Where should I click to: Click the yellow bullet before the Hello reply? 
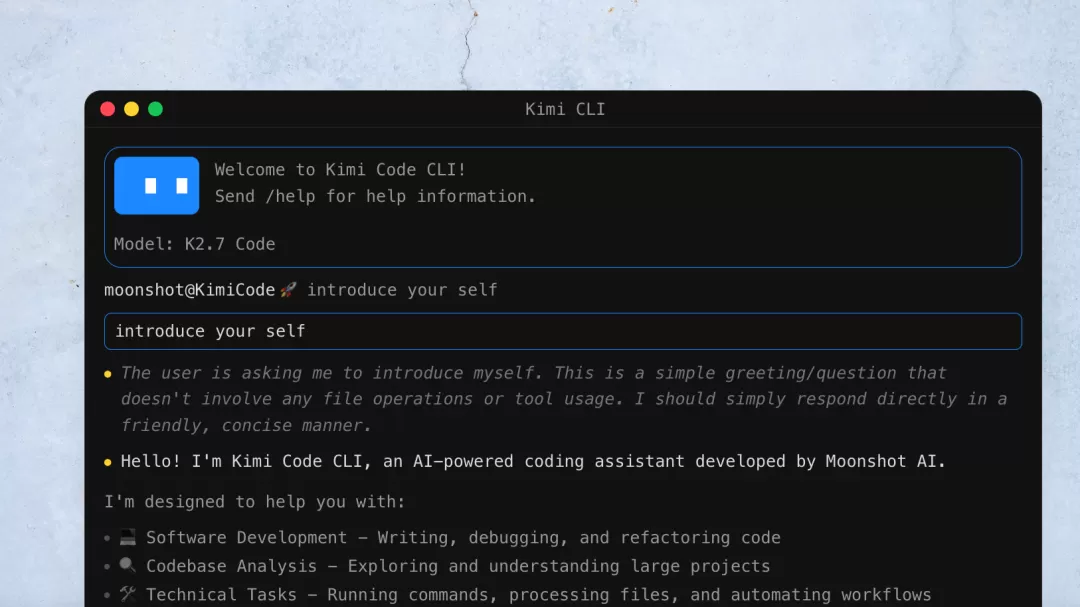point(107,462)
